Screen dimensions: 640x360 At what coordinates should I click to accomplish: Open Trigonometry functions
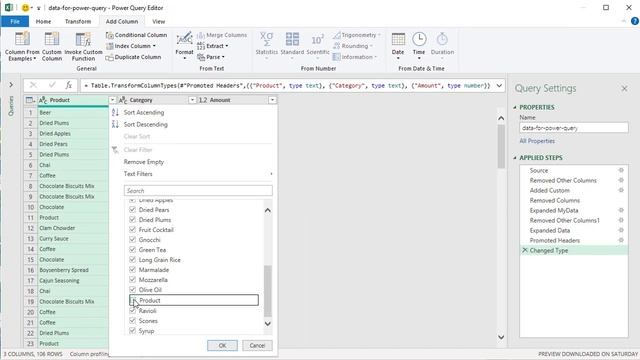[357, 35]
